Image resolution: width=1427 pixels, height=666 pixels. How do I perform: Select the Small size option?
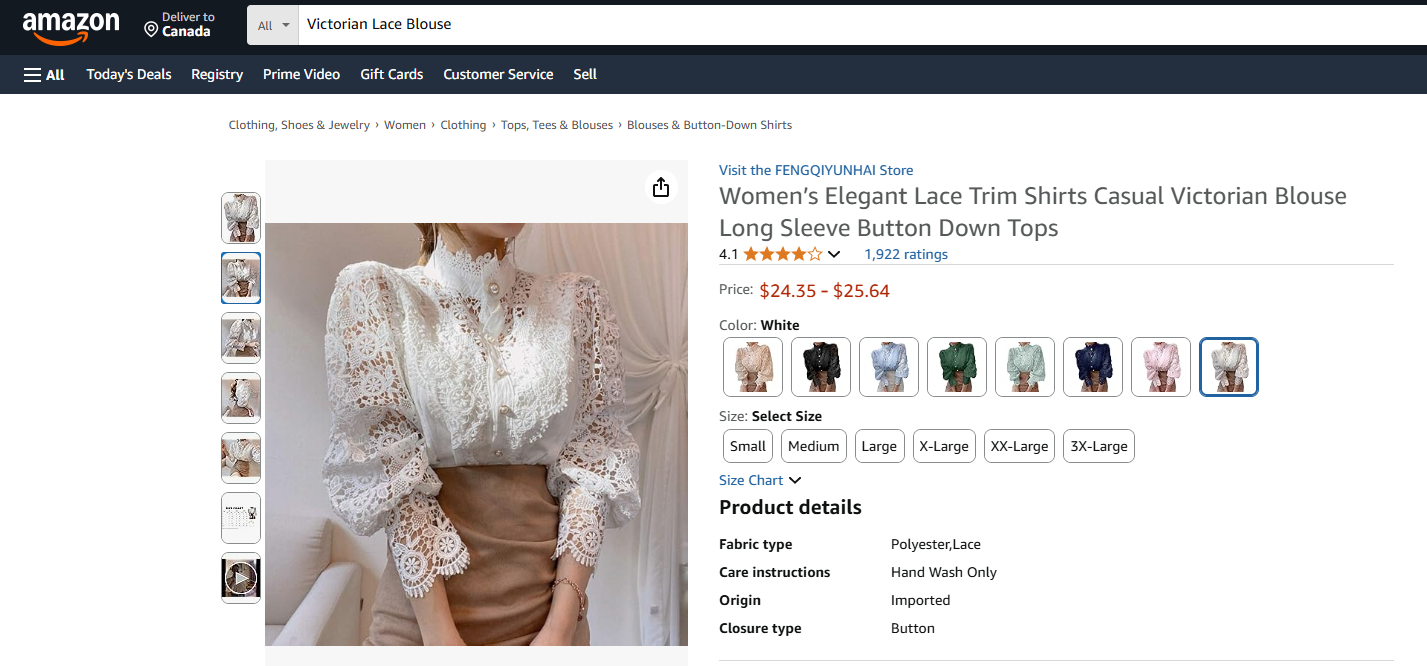(x=747, y=446)
